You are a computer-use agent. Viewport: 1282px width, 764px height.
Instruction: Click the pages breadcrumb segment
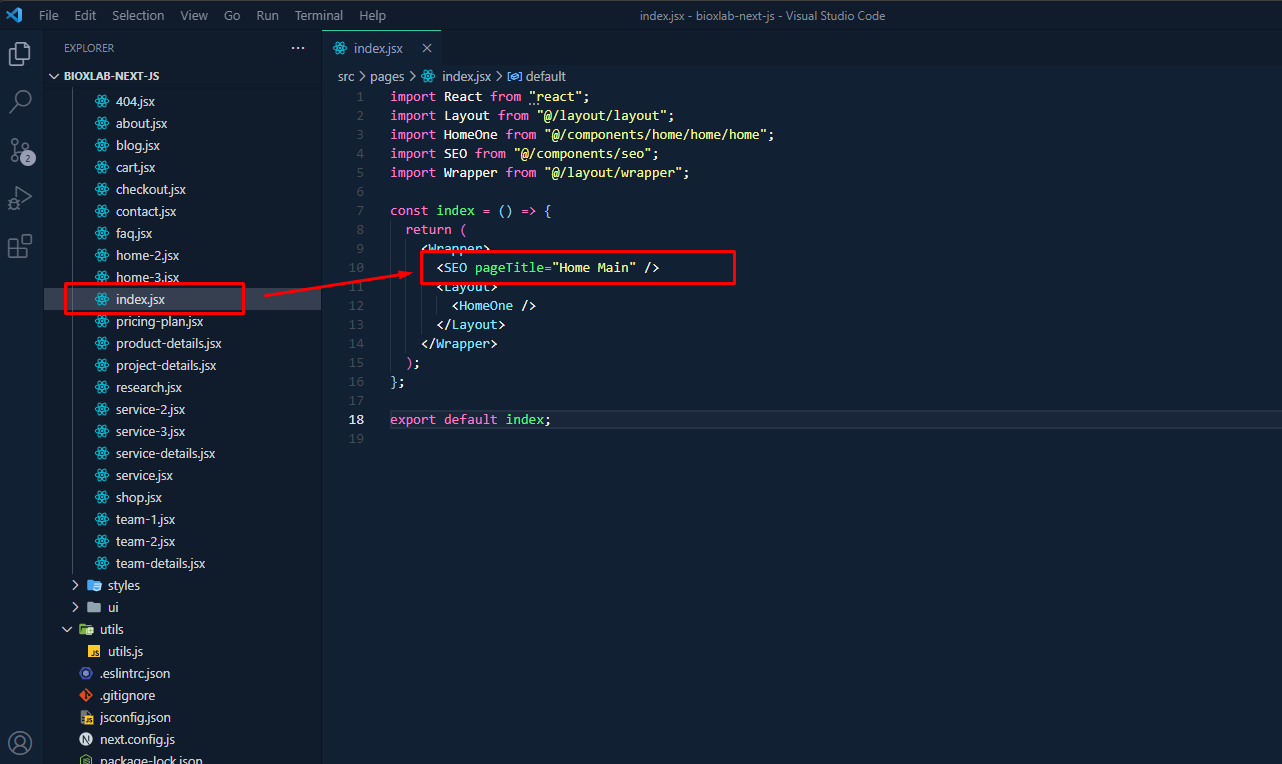pyautogui.click(x=387, y=76)
